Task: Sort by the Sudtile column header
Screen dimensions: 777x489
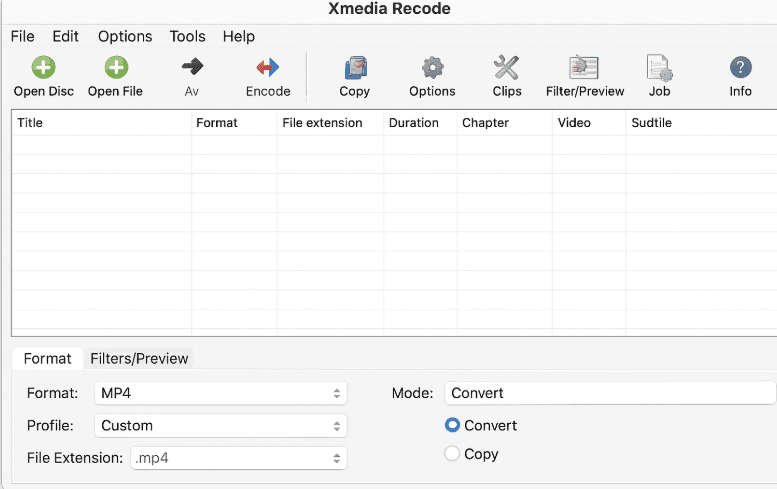Action: point(701,123)
